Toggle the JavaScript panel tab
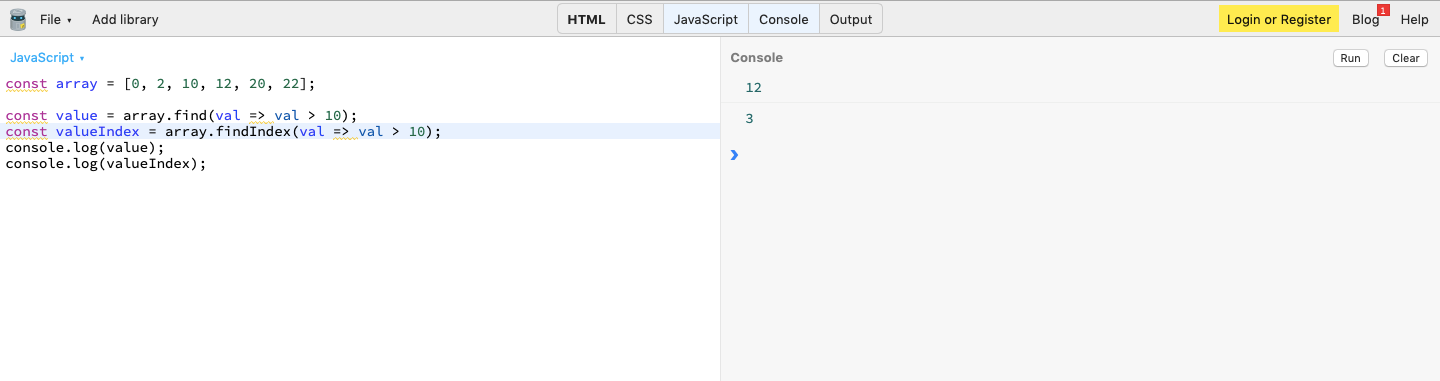Screen dimensions: 1440x381 pos(706,19)
